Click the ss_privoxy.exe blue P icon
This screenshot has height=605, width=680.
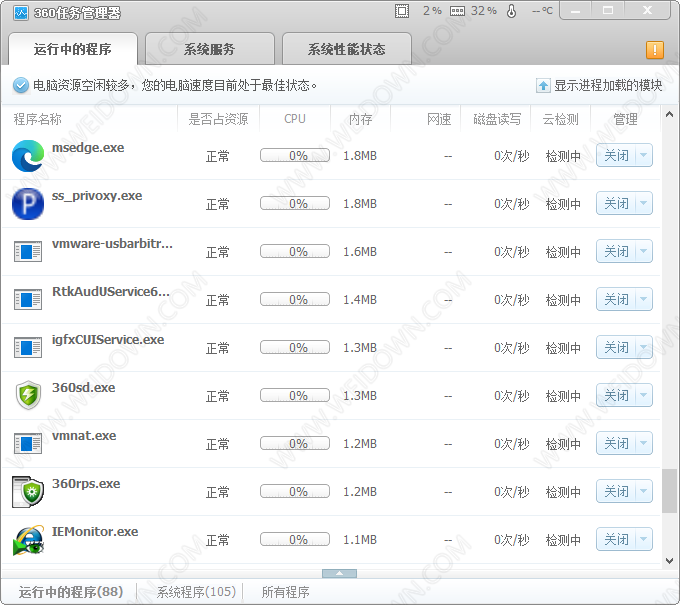coord(28,204)
